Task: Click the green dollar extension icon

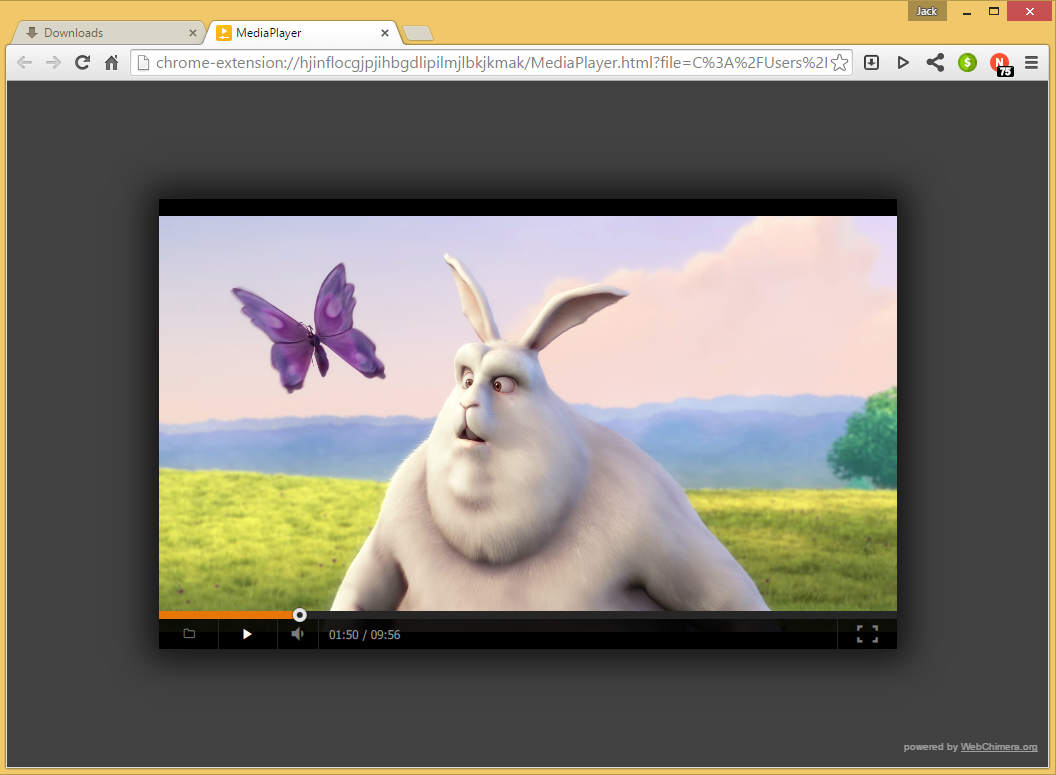Action: click(967, 63)
